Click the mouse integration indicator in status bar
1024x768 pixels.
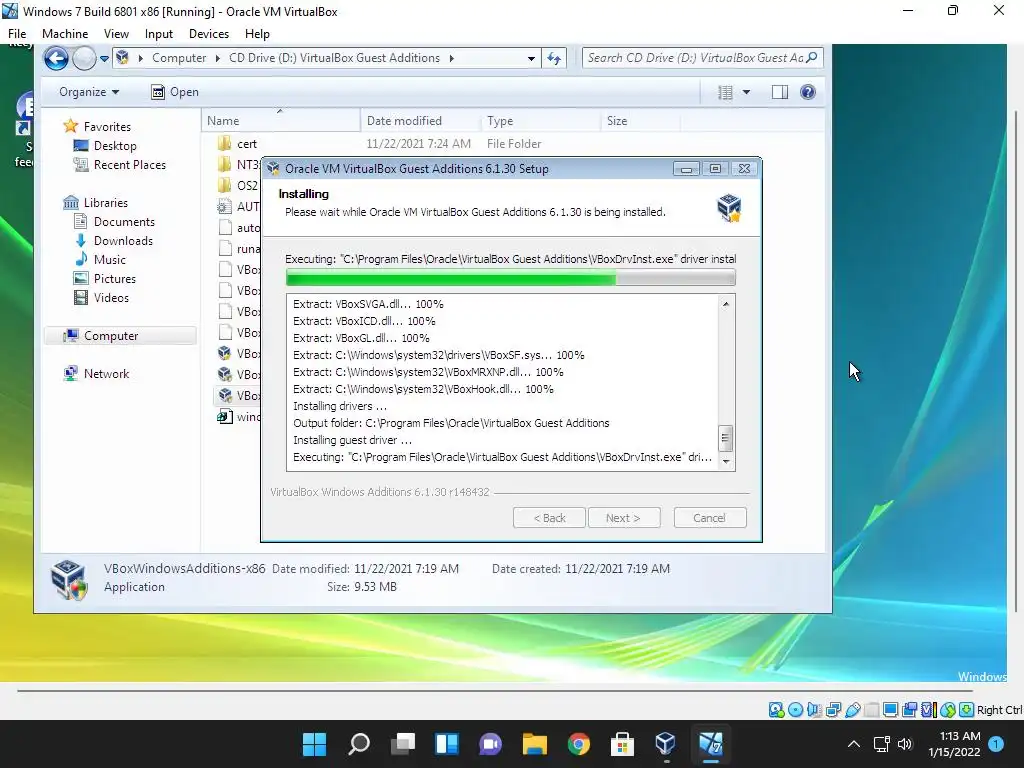(948, 709)
